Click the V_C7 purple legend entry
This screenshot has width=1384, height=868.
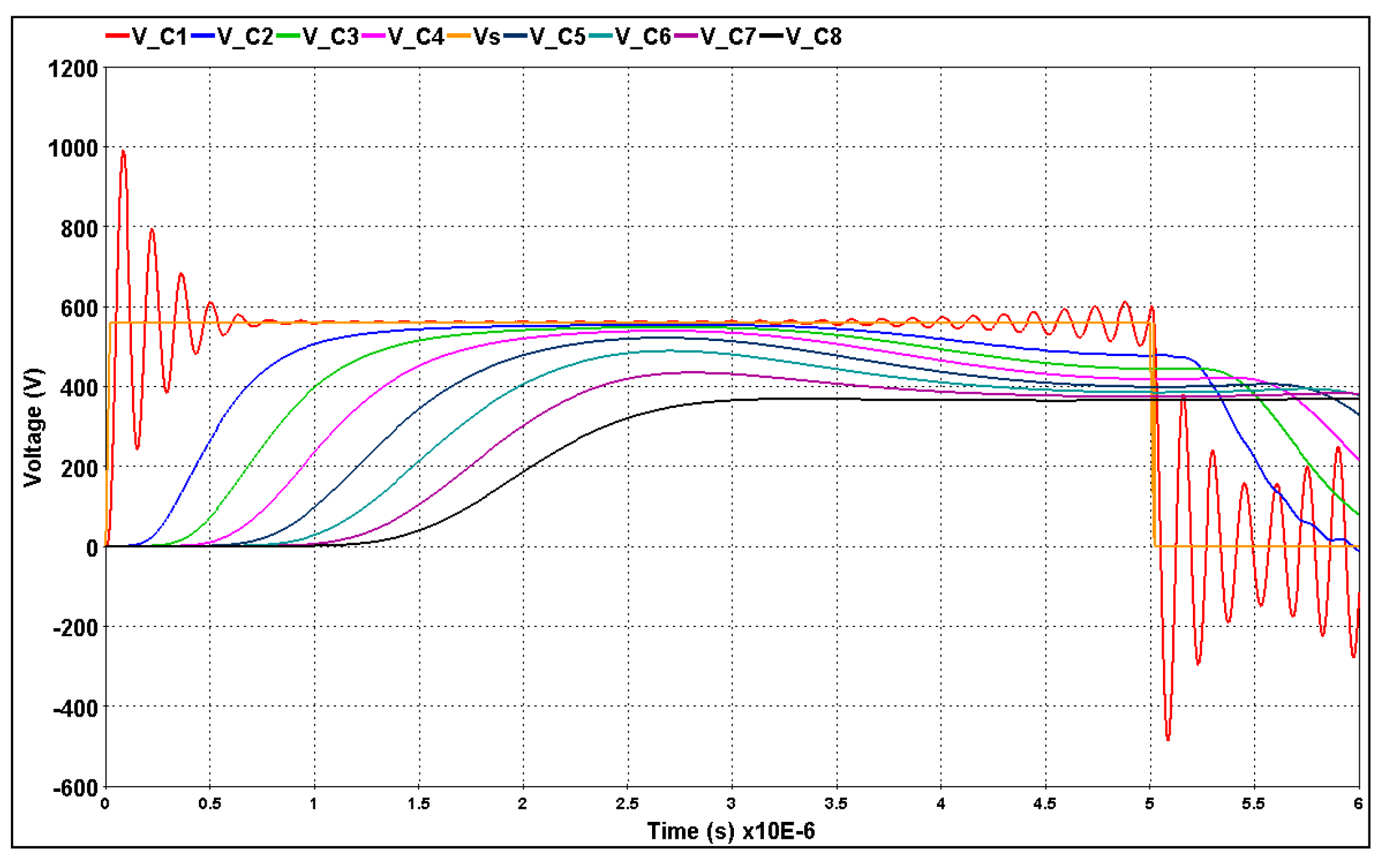727,37
